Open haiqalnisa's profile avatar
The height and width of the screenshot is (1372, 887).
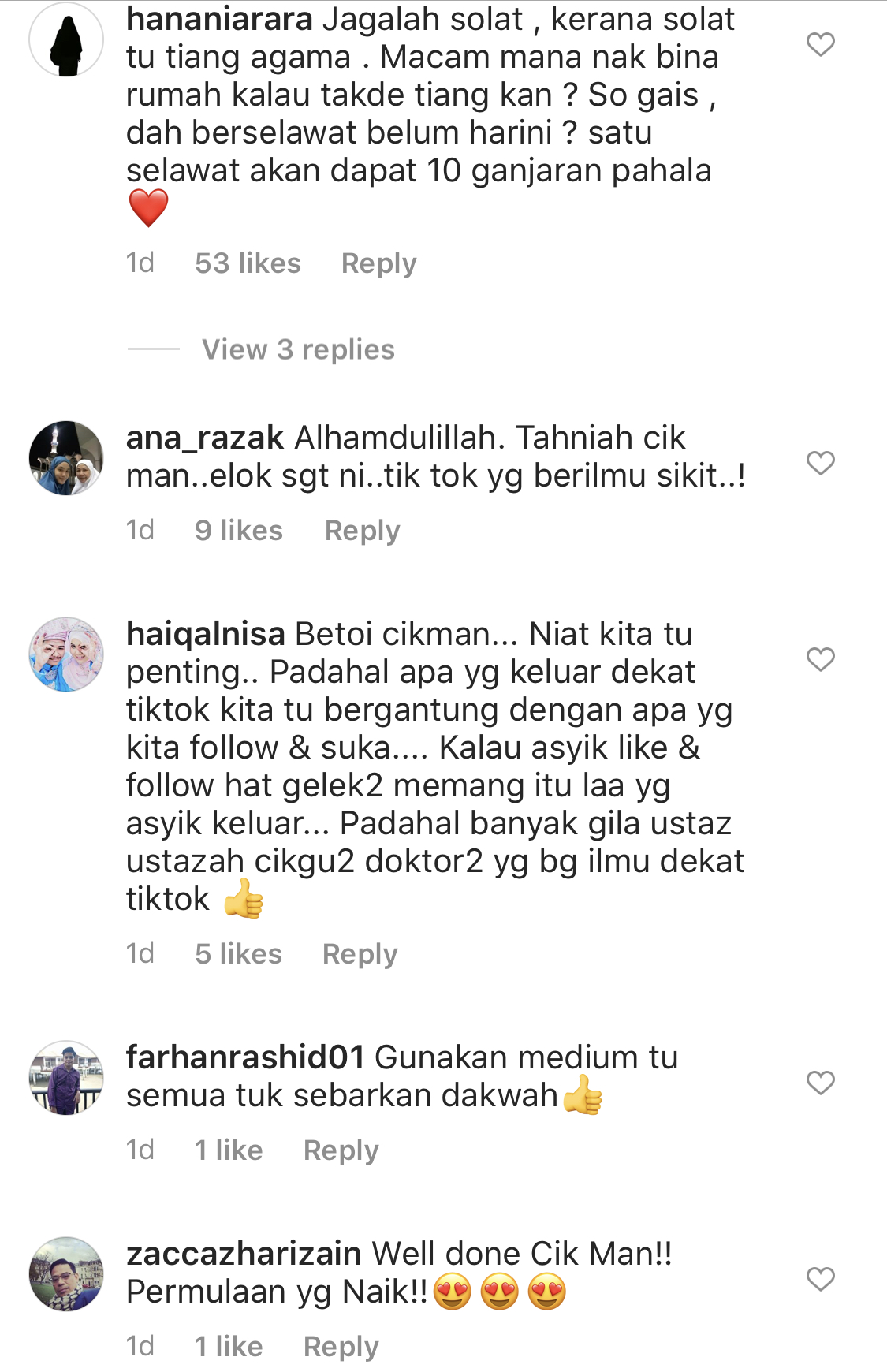[66, 654]
